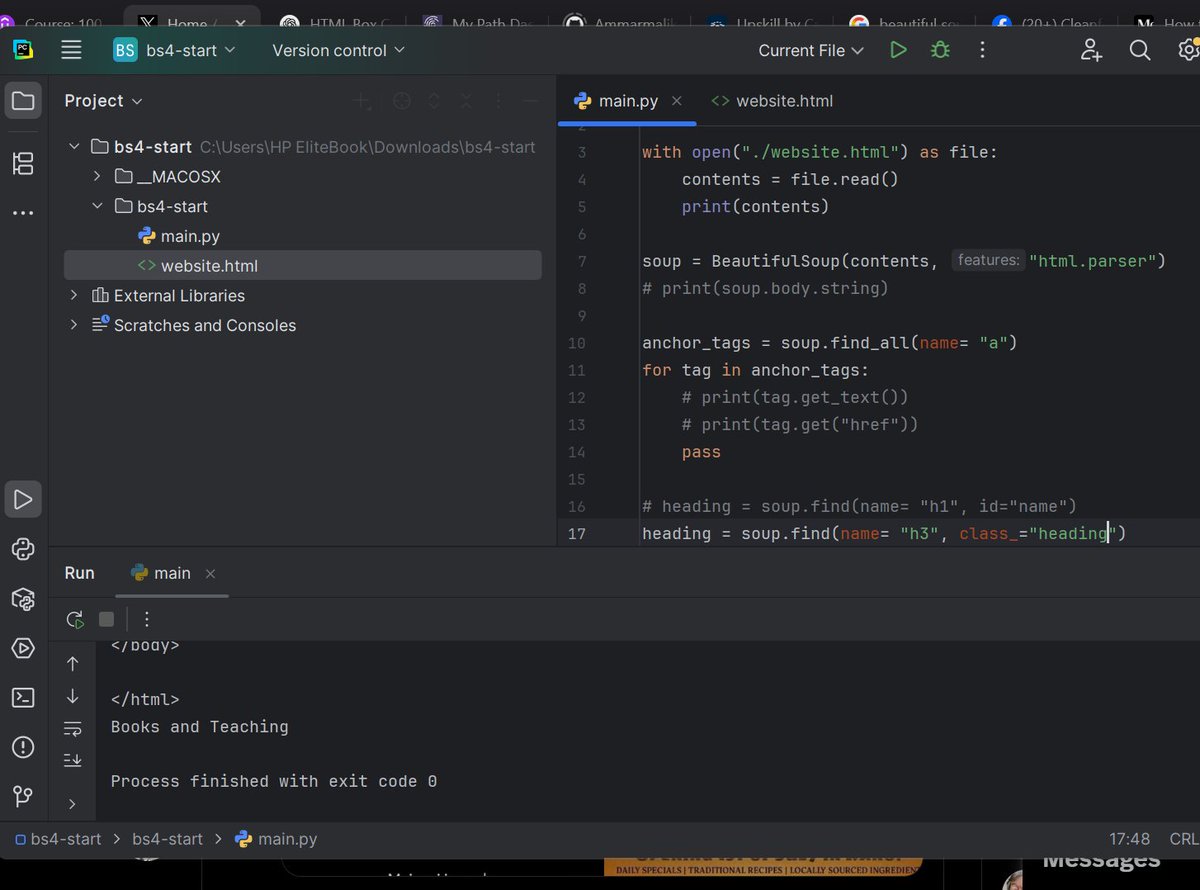Expand all items in the Project panel
1200x890 pixels.
pos(434,101)
